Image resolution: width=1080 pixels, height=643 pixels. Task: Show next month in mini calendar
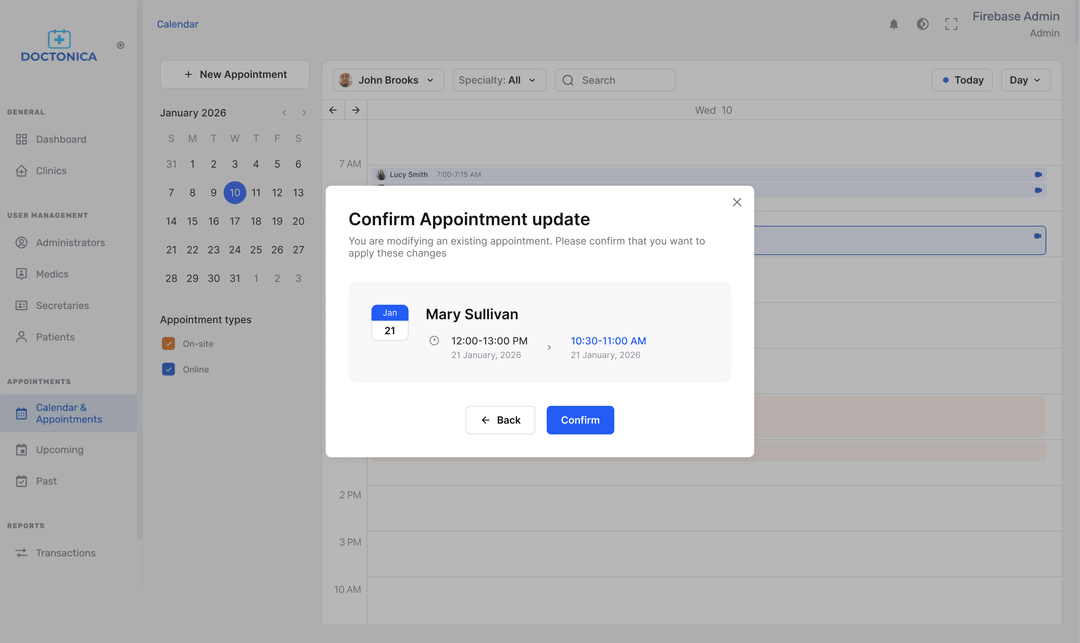[x=304, y=113]
